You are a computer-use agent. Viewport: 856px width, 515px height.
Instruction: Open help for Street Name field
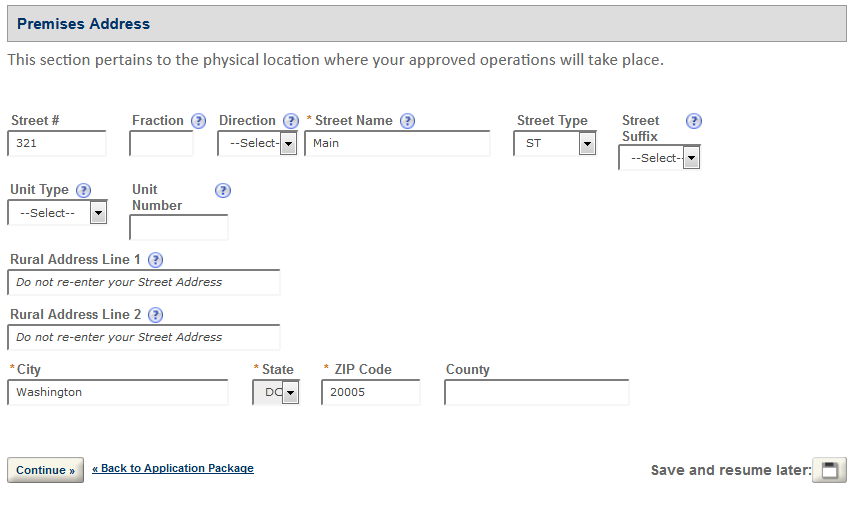[x=408, y=121]
